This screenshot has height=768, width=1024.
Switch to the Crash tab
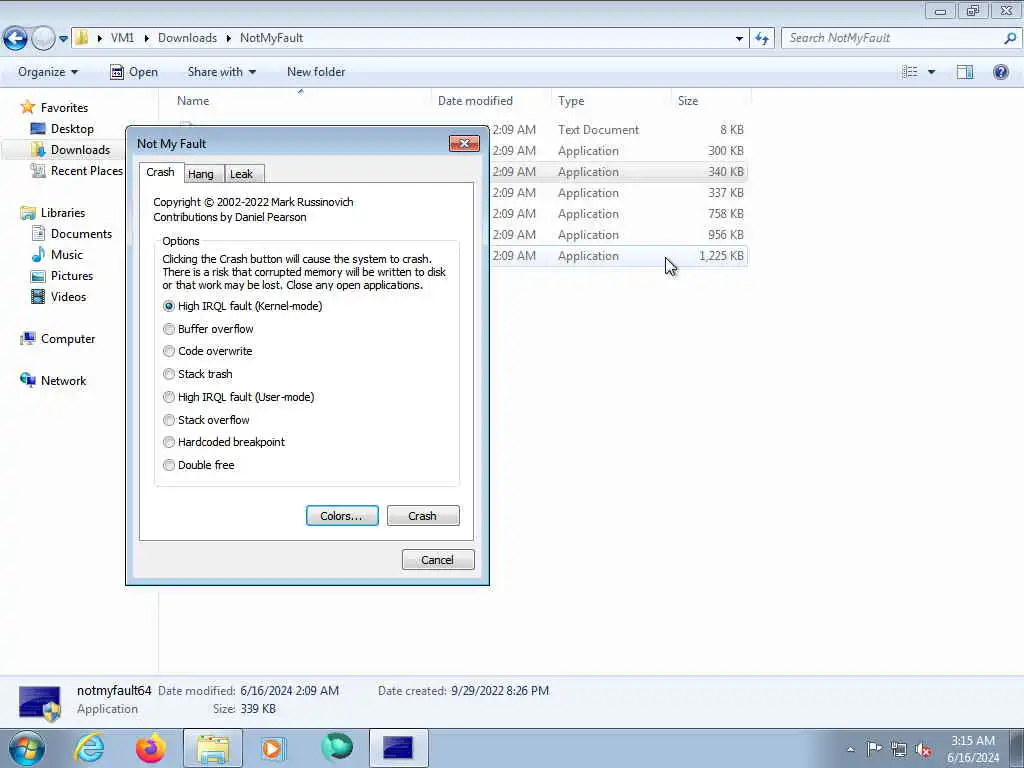[161, 172]
